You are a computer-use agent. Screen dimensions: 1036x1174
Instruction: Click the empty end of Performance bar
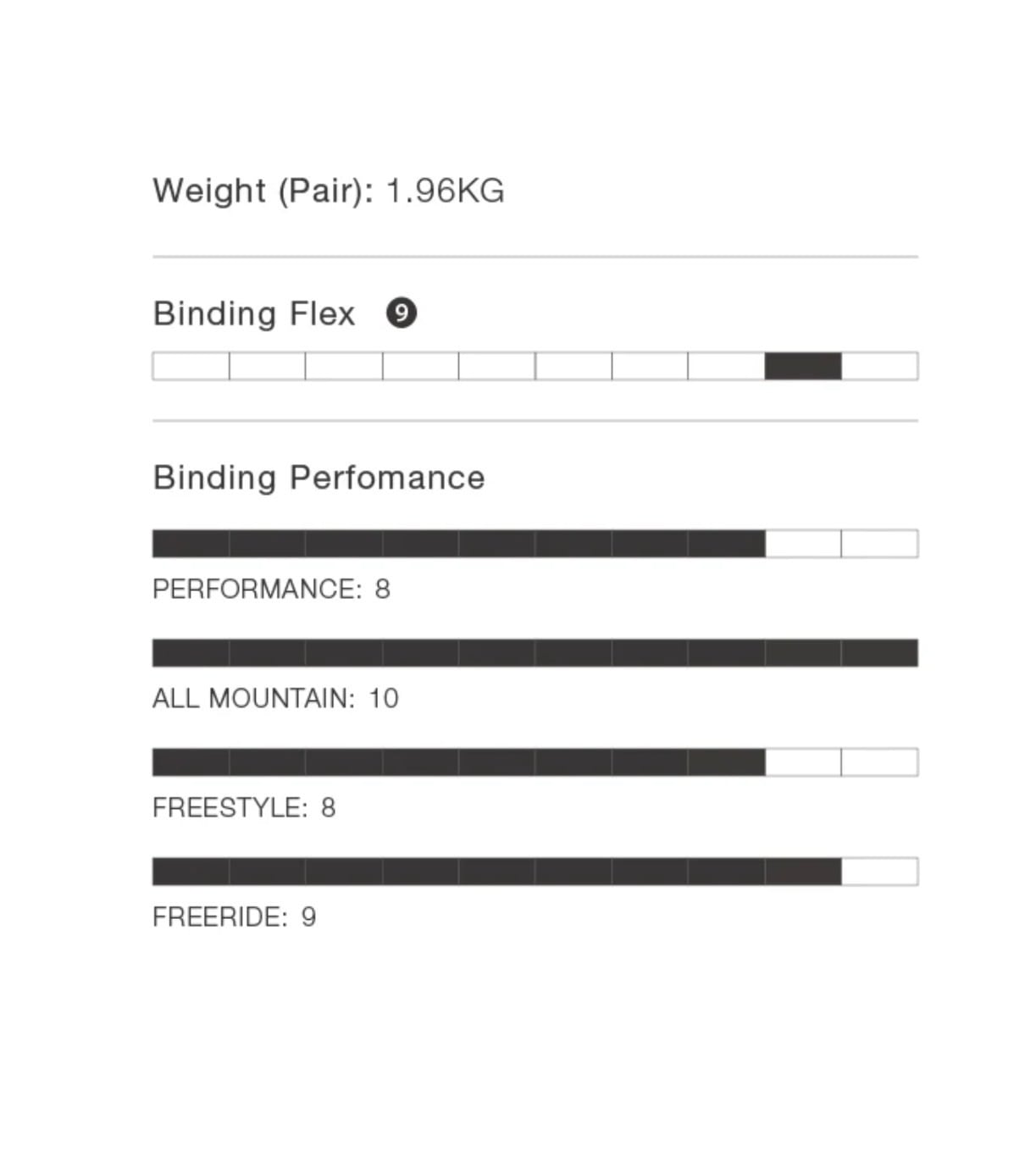click(842, 544)
